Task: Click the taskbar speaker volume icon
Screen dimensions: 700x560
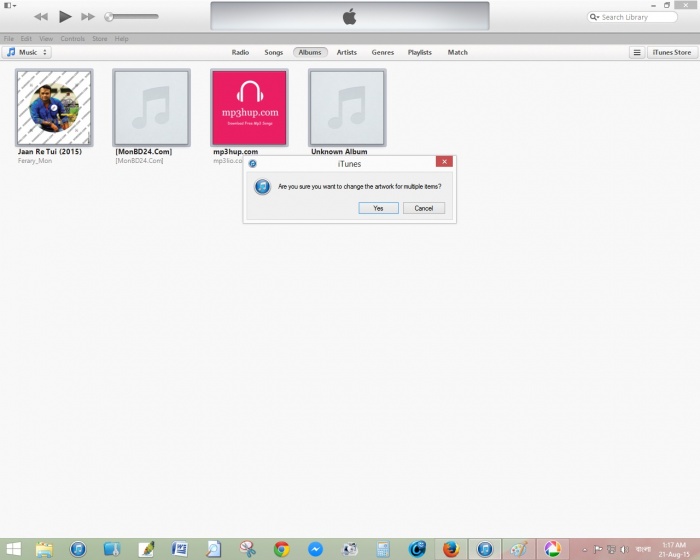Action: coord(625,549)
